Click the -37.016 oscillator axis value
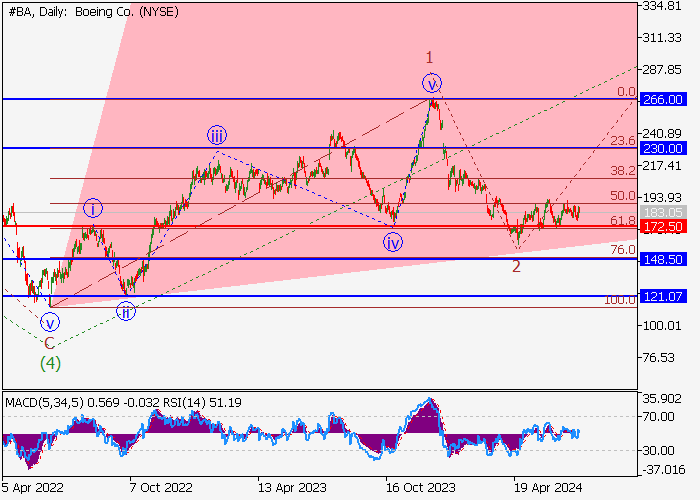 [x=663, y=470]
